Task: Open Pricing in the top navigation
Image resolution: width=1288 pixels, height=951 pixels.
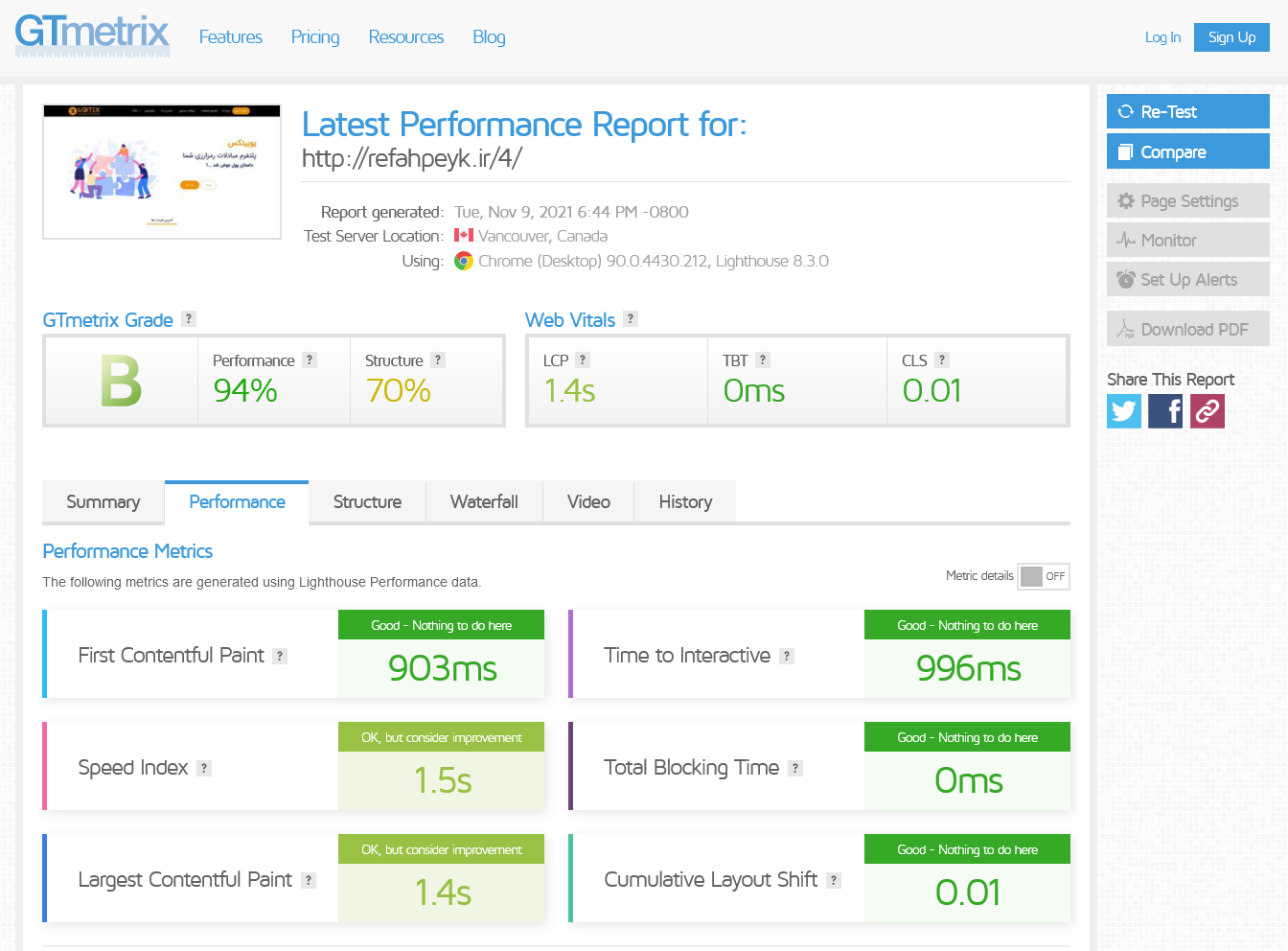Action: click(315, 37)
